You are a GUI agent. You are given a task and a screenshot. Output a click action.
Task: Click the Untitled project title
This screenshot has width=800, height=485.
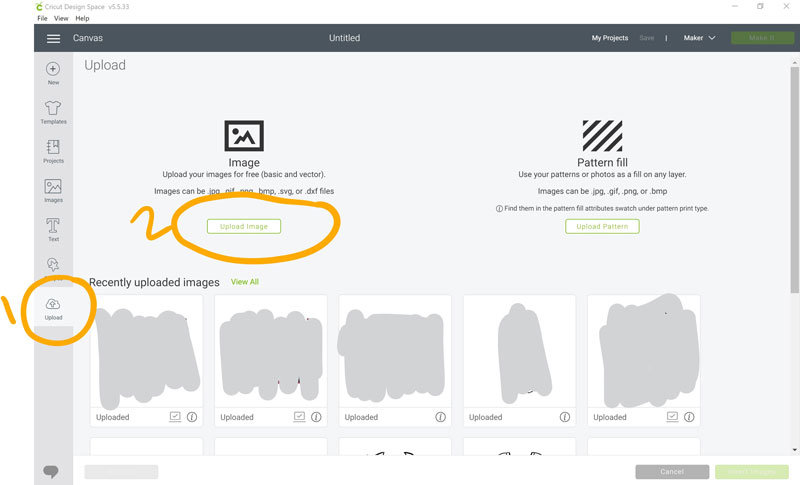(344, 38)
